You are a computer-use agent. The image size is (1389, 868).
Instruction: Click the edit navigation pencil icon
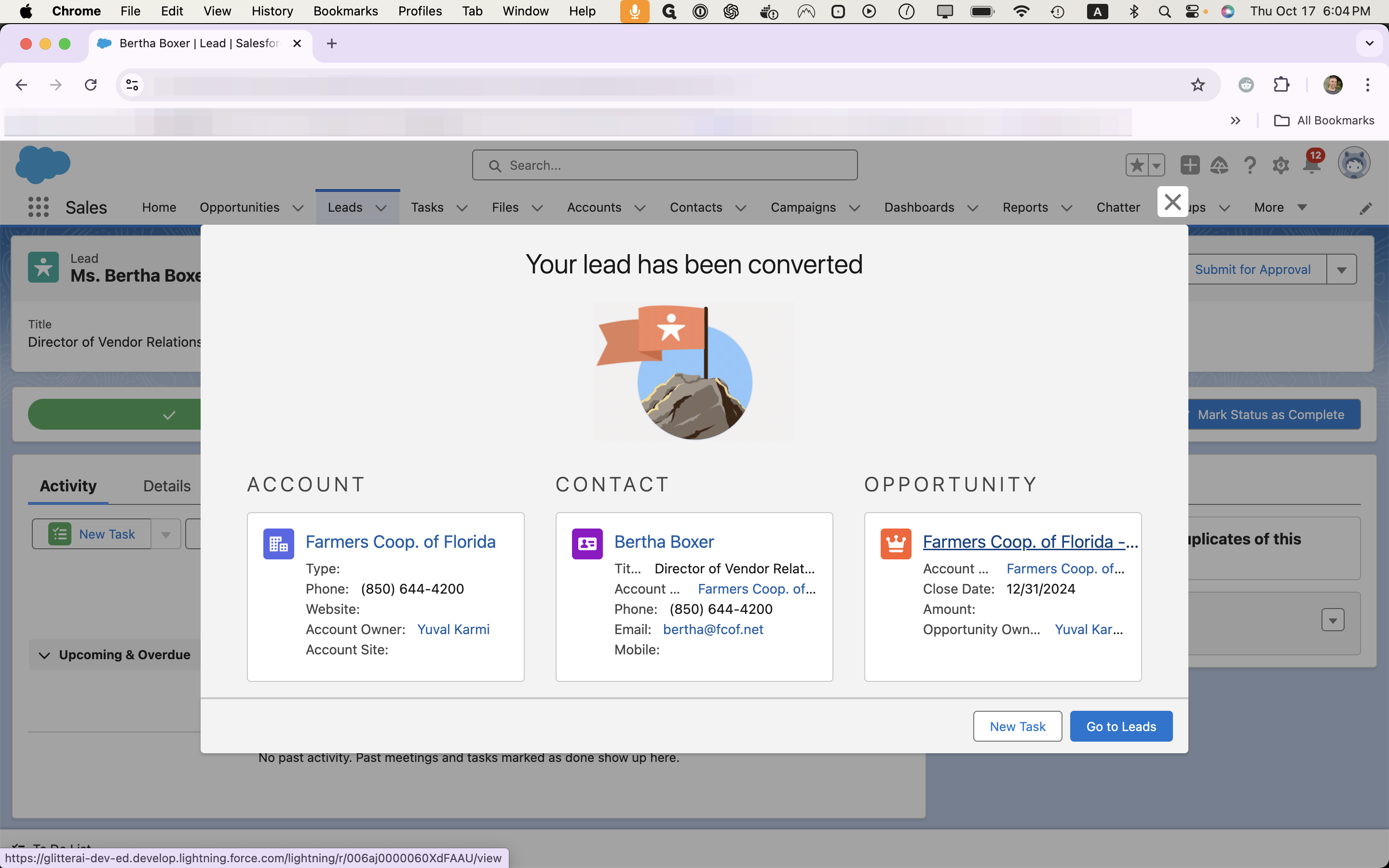coord(1365,208)
